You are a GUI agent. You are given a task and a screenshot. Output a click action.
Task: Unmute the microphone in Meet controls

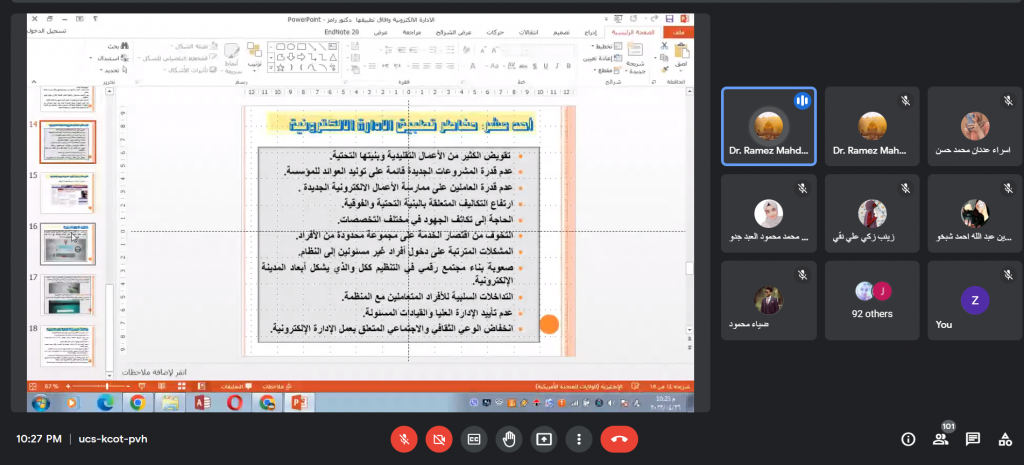404,438
